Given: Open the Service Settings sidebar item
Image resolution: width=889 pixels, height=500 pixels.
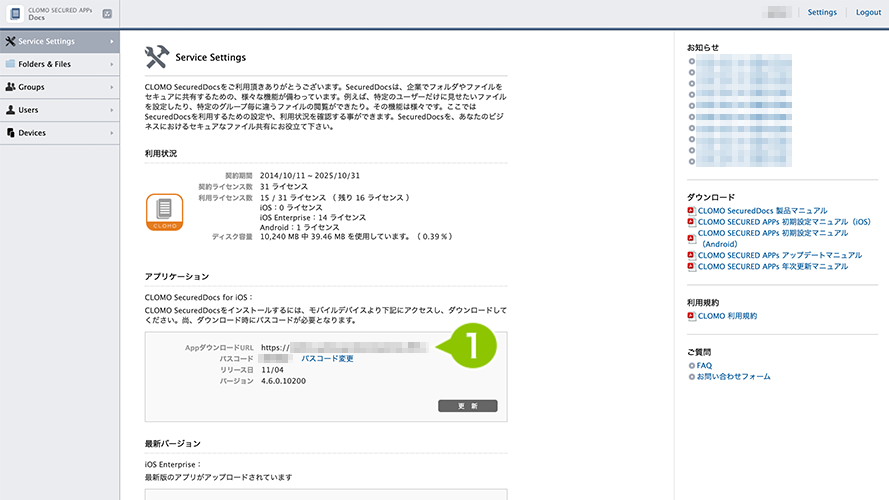Looking at the screenshot, I should pos(60,41).
